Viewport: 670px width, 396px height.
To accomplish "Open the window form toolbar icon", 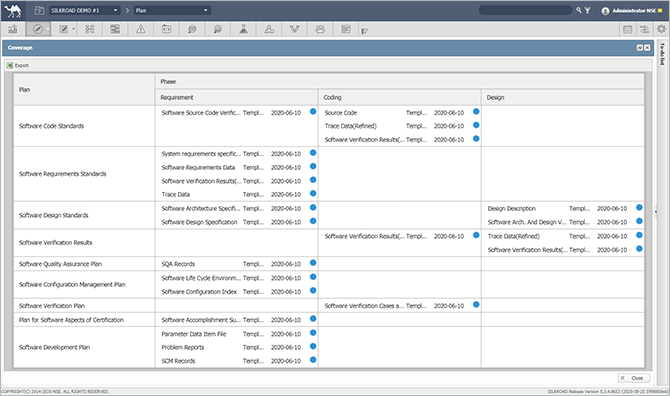I will click(x=346, y=29).
